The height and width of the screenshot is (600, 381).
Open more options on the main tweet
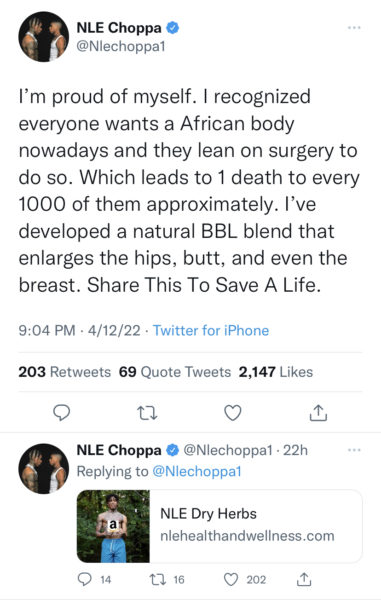[x=354, y=28]
